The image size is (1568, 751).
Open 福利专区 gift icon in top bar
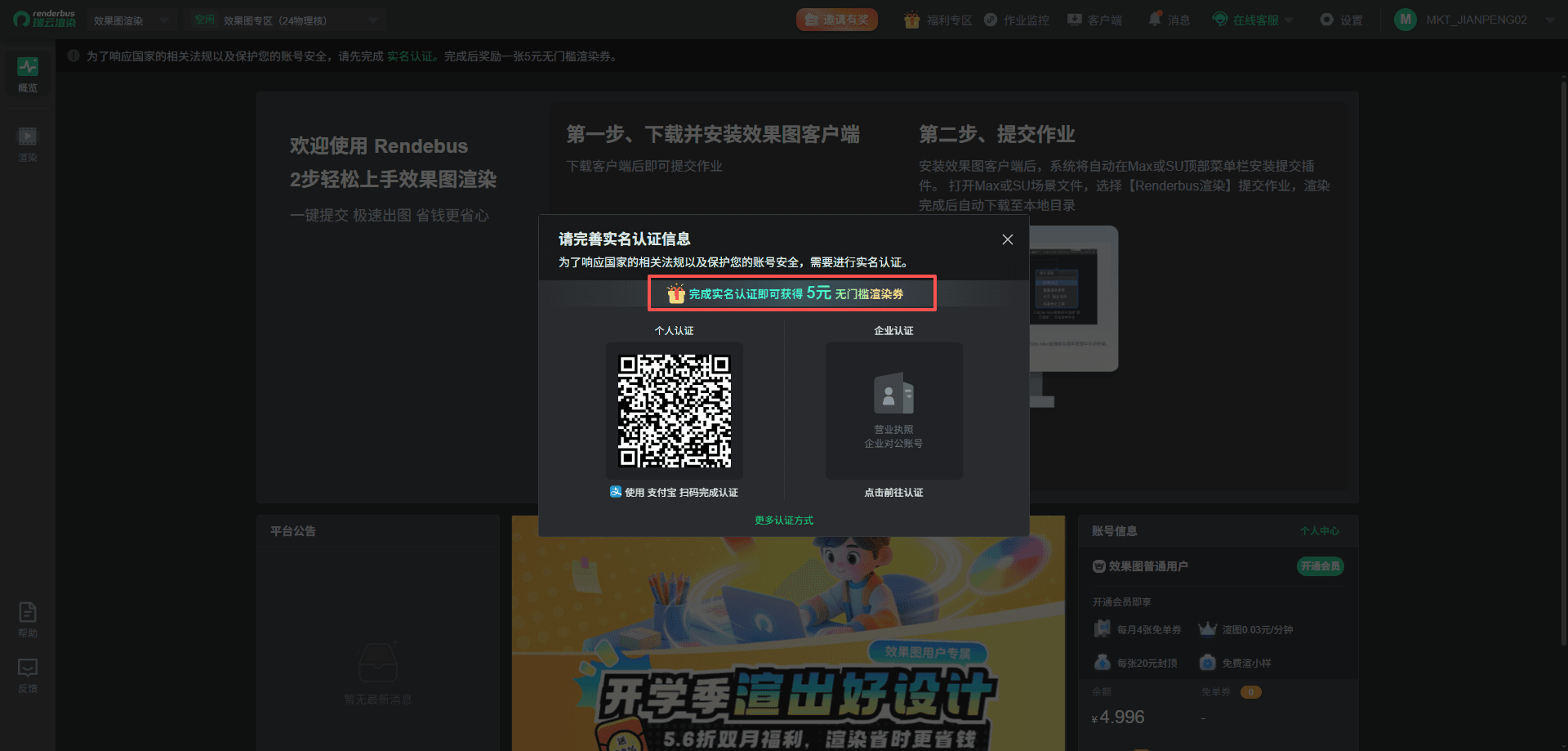click(x=912, y=20)
